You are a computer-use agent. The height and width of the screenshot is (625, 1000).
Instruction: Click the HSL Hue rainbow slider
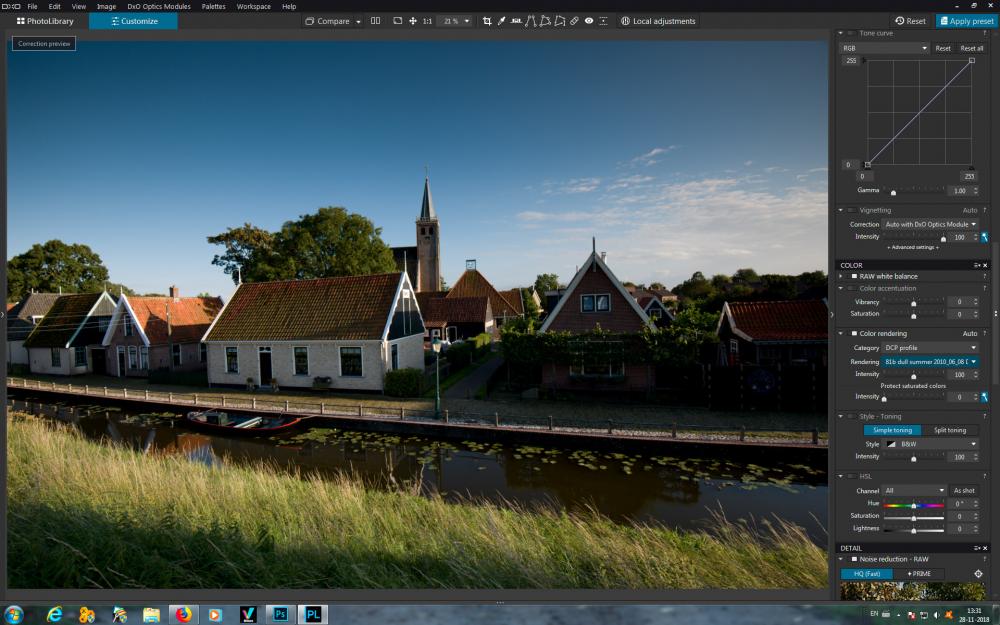[x=913, y=505]
